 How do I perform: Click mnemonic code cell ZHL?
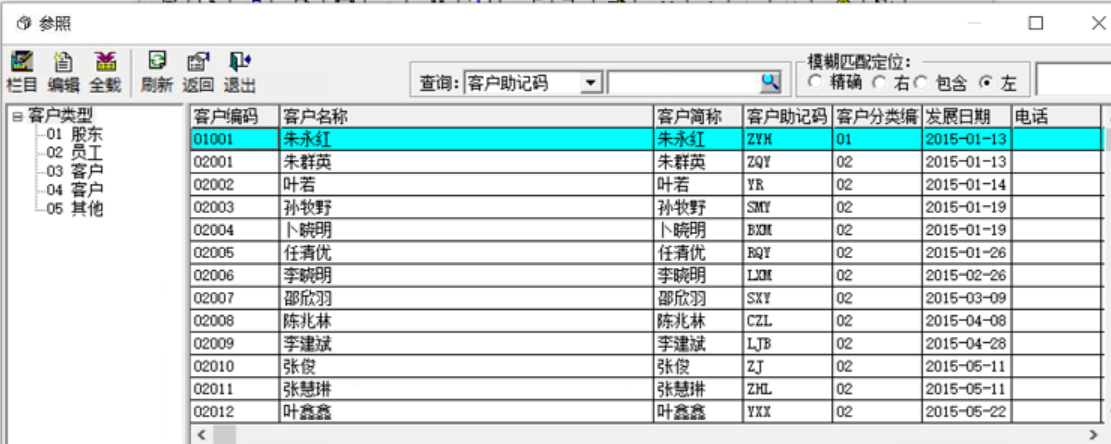pos(787,389)
